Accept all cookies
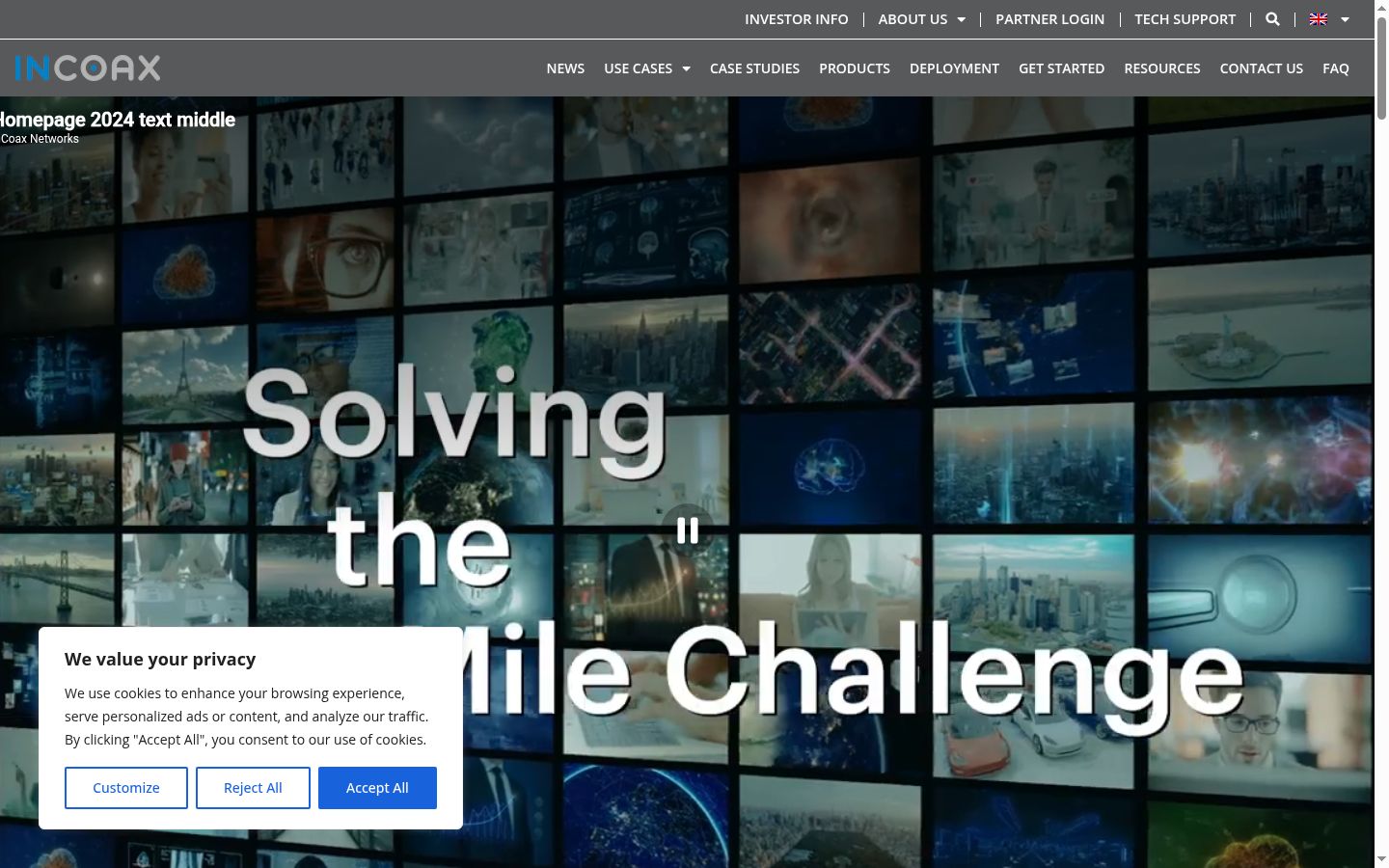The width and height of the screenshot is (1389, 868). click(377, 788)
